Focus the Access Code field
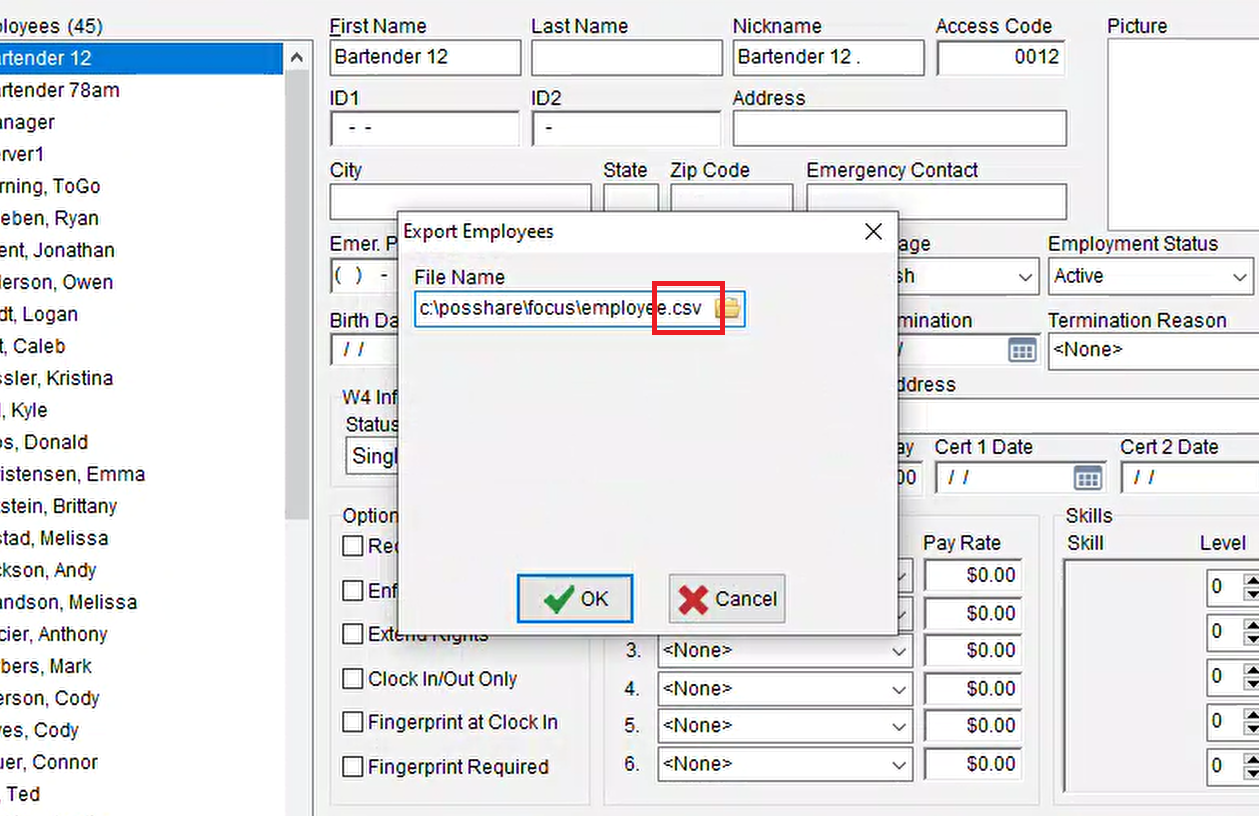The image size is (1259, 816). click(999, 58)
